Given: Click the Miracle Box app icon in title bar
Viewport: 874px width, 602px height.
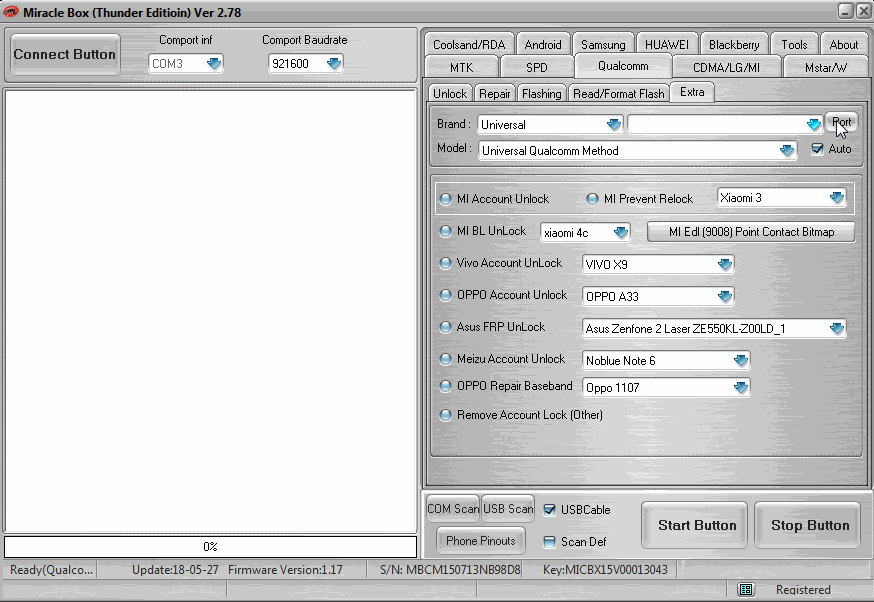Looking at the screenshot, I should [x=11, y=12].
